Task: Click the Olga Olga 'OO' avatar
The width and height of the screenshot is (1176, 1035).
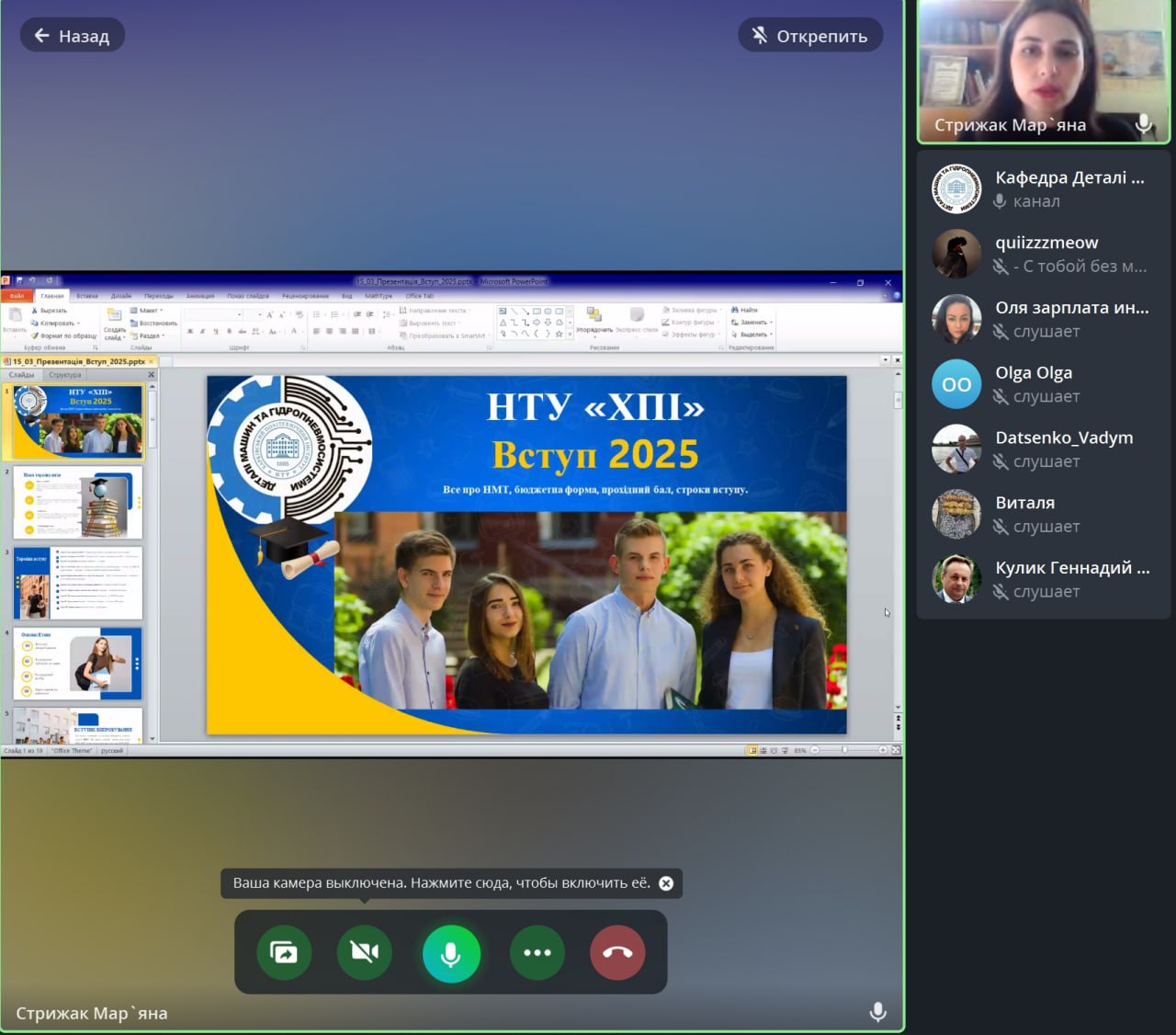Action: (x=956, y=384)
